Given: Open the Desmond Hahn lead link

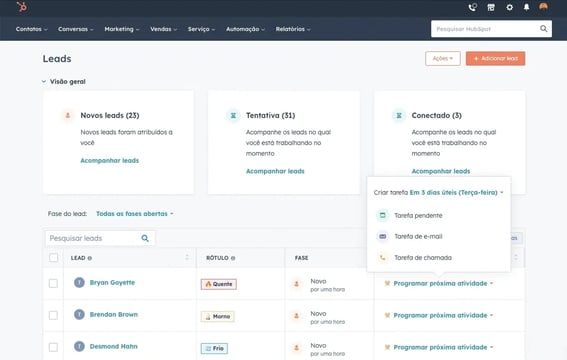Looking at the screenshot, I should (114, 346).
